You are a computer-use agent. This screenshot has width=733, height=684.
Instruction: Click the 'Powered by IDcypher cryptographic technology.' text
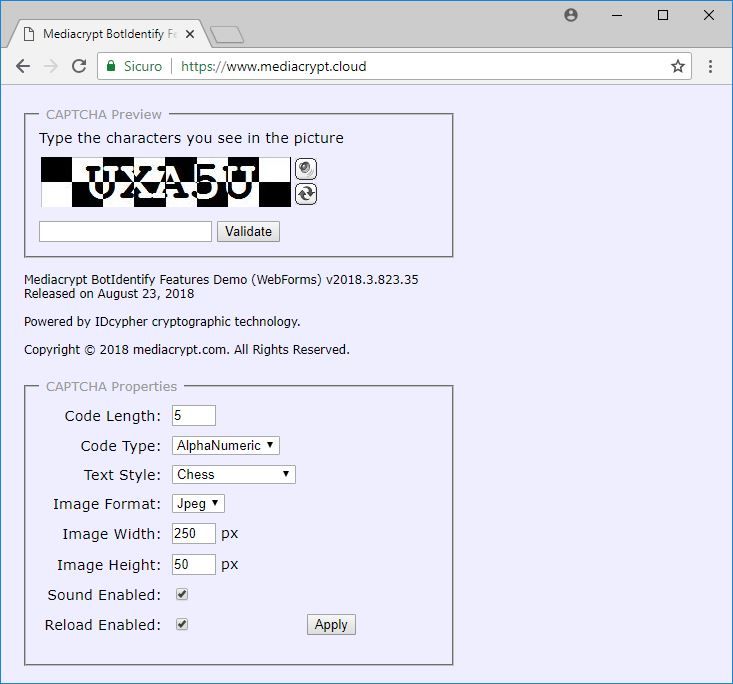162,322
